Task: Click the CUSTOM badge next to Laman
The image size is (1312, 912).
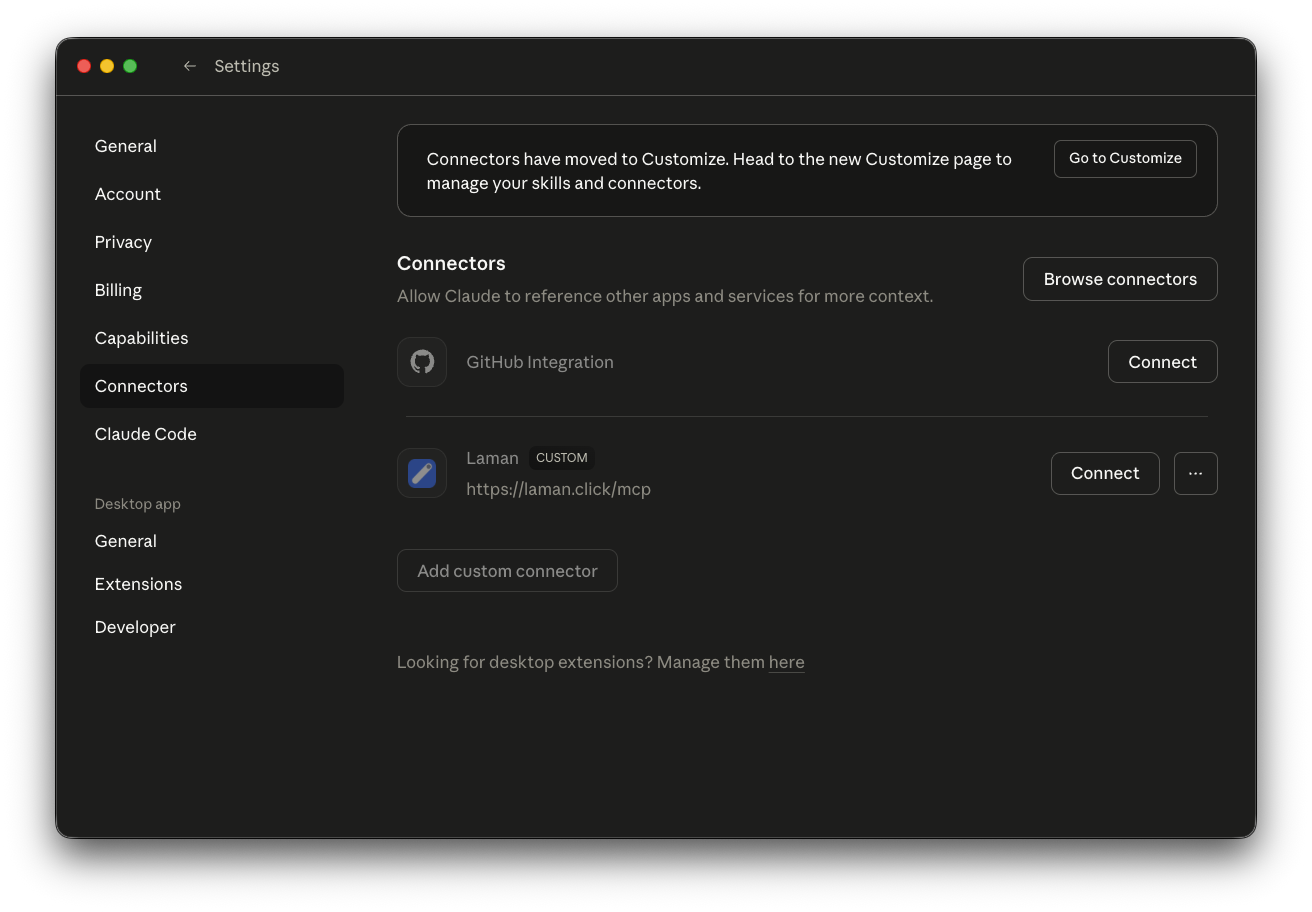Action: pyautogui.click(x=561, y=458)
